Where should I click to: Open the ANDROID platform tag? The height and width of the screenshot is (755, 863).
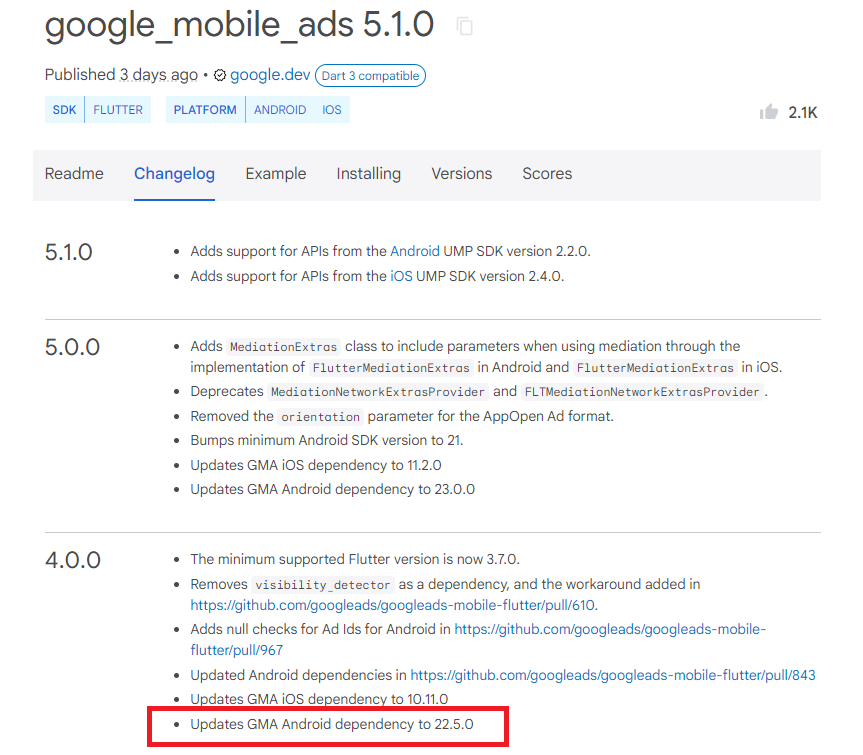[280, 110]
